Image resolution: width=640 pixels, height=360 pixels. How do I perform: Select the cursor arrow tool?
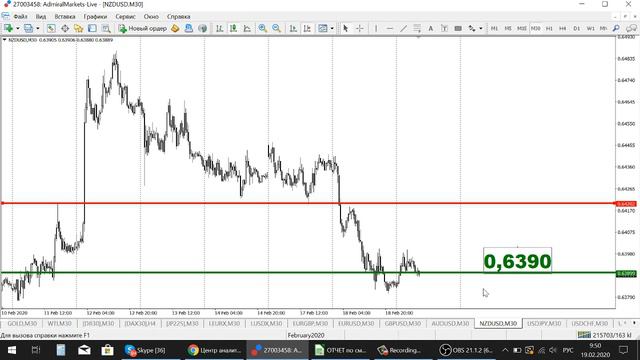(346, 28)
